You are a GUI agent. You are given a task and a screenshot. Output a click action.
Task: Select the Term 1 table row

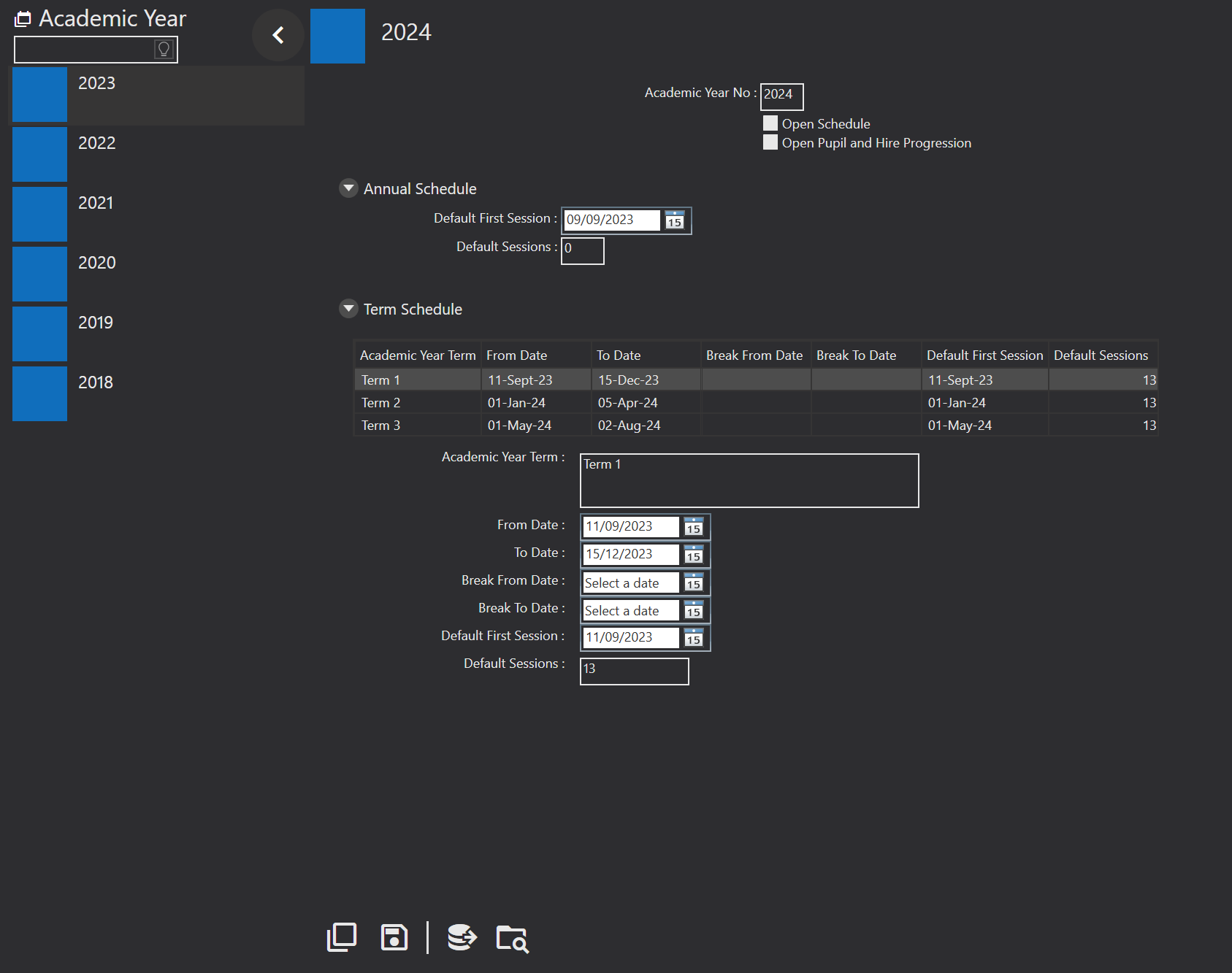coord(757,380)
